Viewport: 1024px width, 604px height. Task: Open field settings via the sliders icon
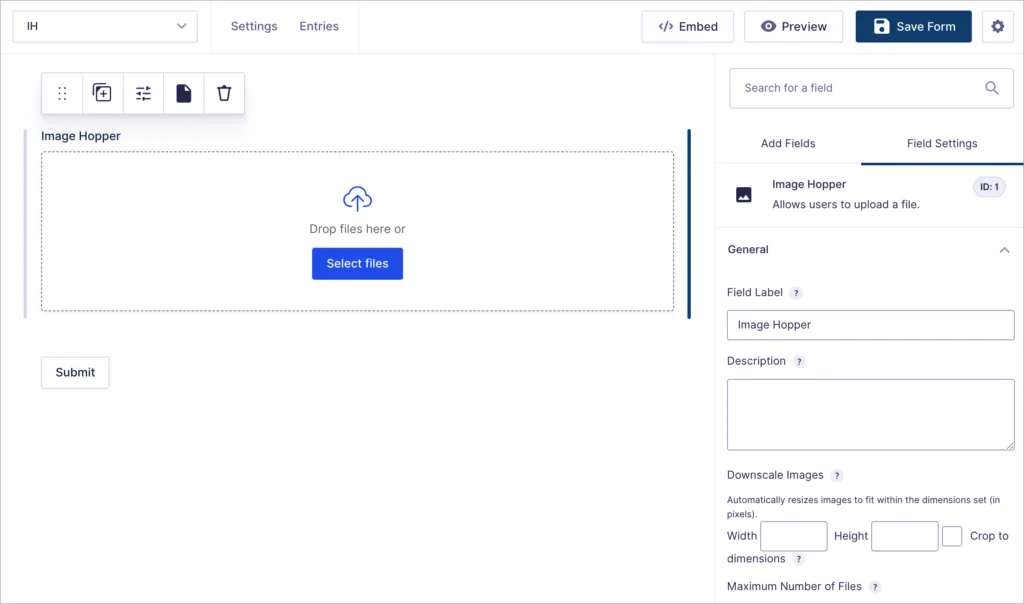[142, 92]
